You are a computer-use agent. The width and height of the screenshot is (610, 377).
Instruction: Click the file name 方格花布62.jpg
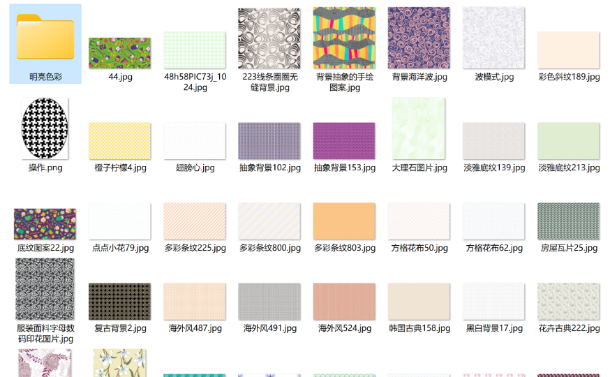[x=494, y=248]
